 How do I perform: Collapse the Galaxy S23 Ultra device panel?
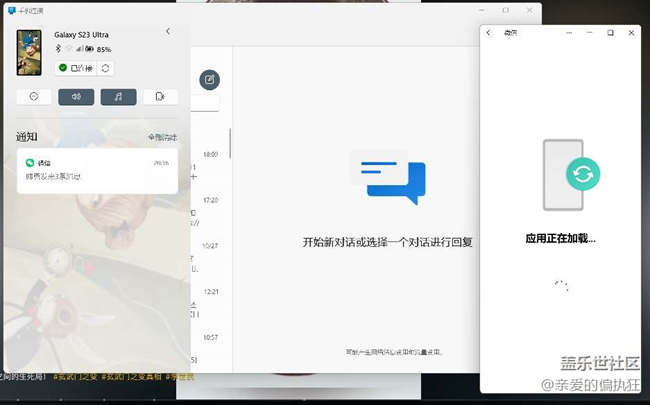point(167,32)
